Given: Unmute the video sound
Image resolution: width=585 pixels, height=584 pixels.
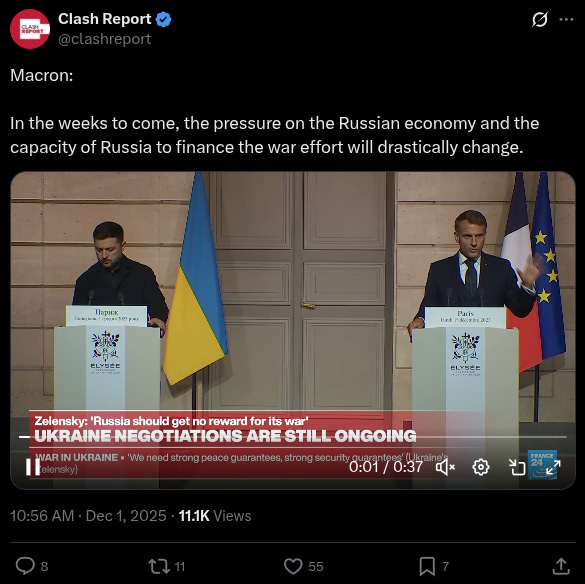Looking at the screenshot, I should click(x=445, y=467).
